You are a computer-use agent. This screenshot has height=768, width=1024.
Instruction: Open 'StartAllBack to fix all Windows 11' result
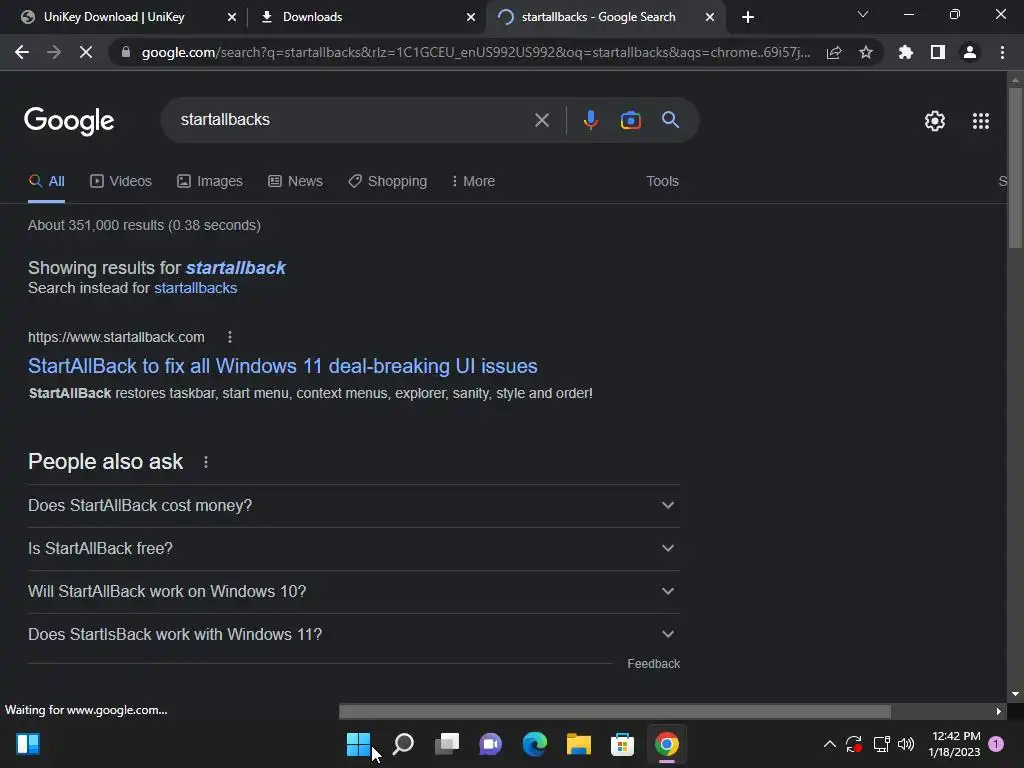pos(283,366)
